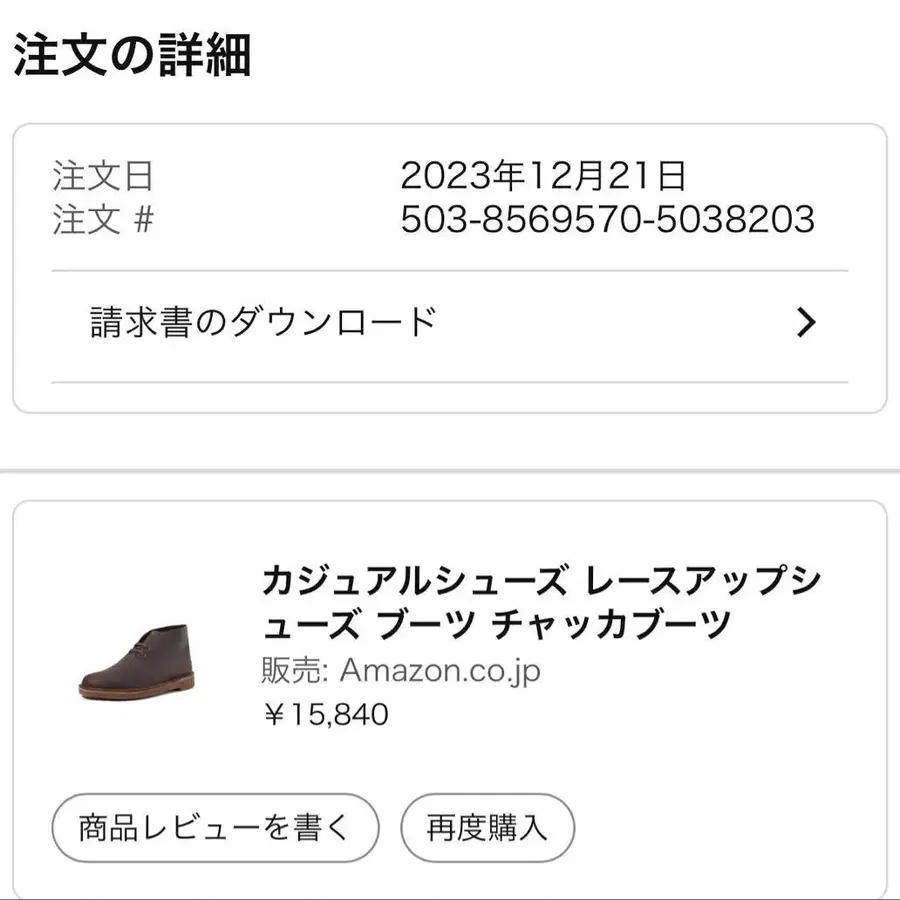The width and height of the screenshot is (900, 900).
Task: Click the 販売: seller label
Action: [295, 670]
